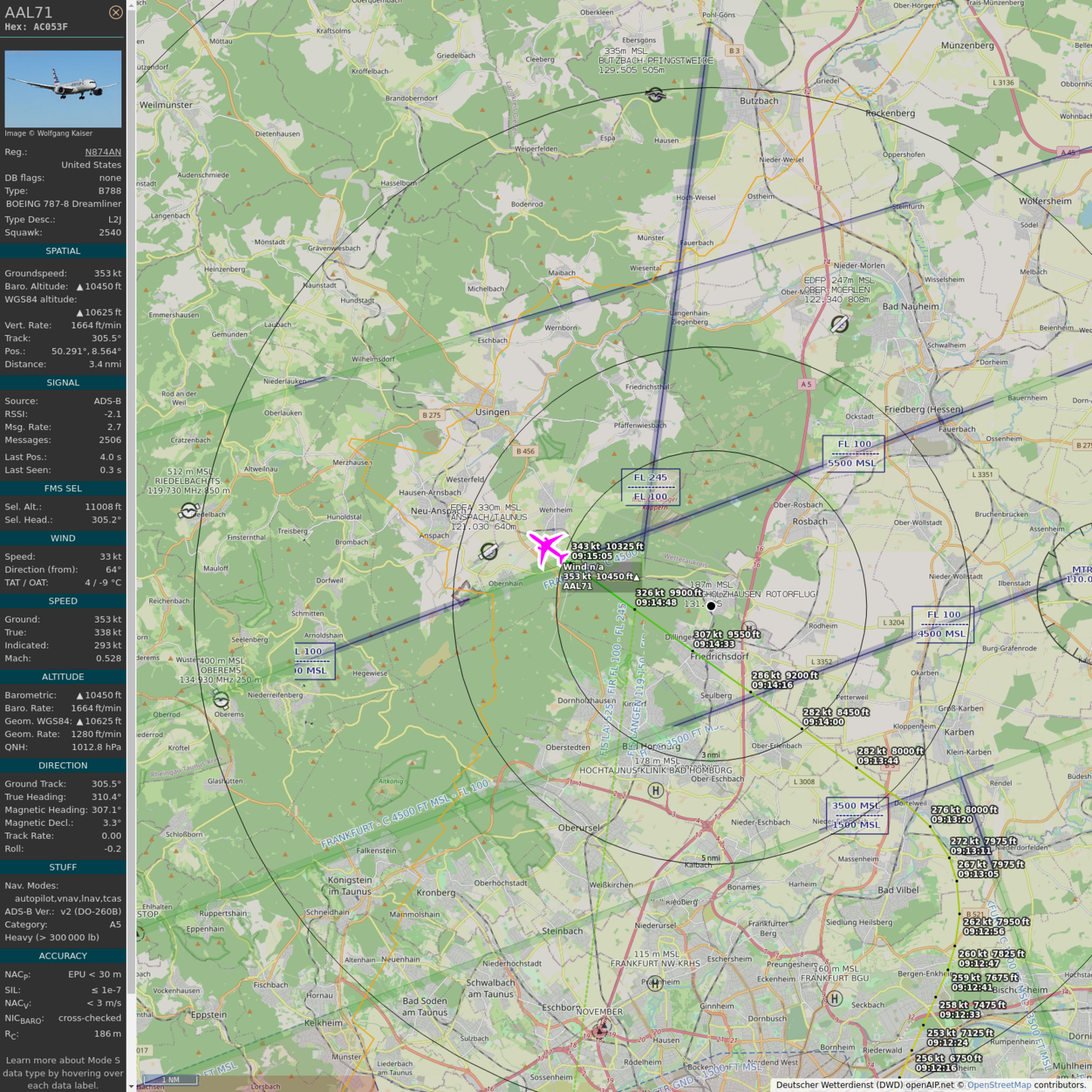Click the Boeing 787 aircraft photo
Image resolution: width=1092 pixels, height=1092 pixels.
pyautogui.click(x=63, y=89)
